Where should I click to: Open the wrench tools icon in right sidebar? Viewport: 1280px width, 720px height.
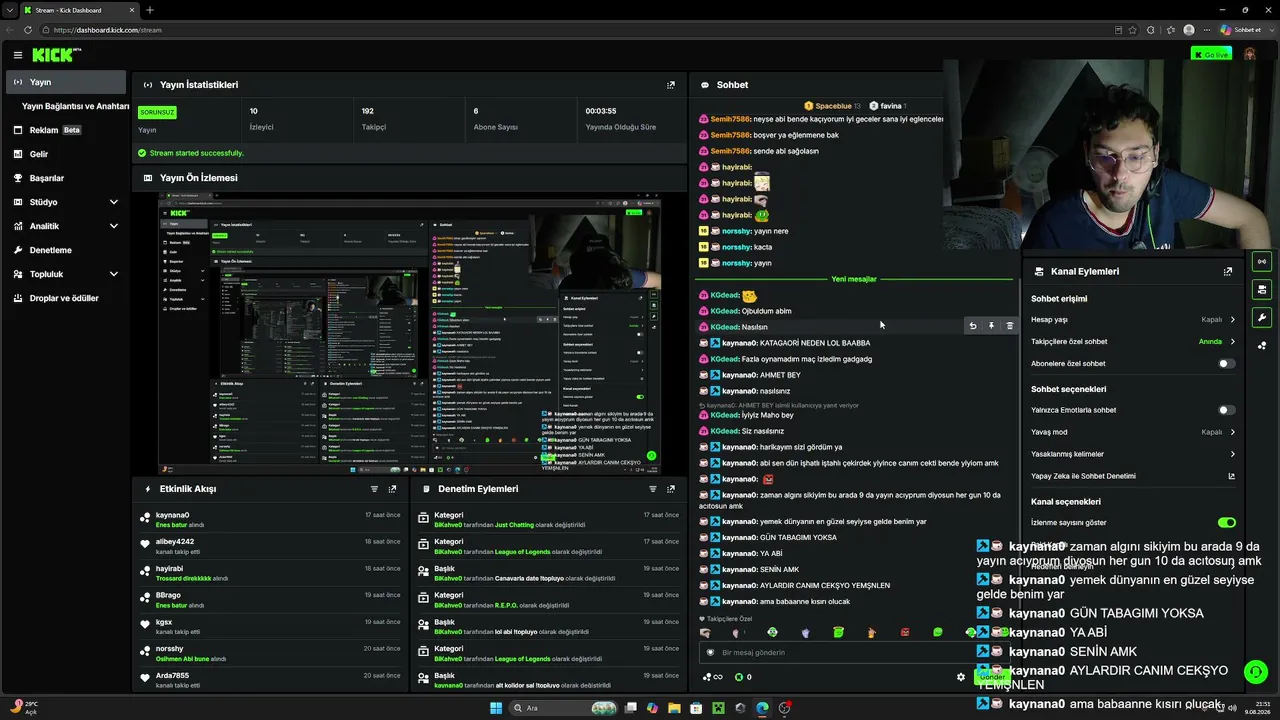coord(1262,318)
